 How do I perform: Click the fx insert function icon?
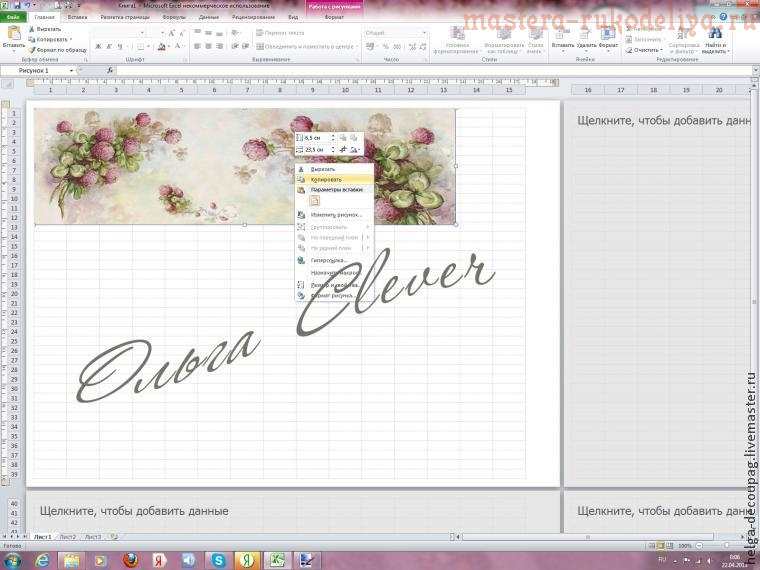(x=110, y=70)
